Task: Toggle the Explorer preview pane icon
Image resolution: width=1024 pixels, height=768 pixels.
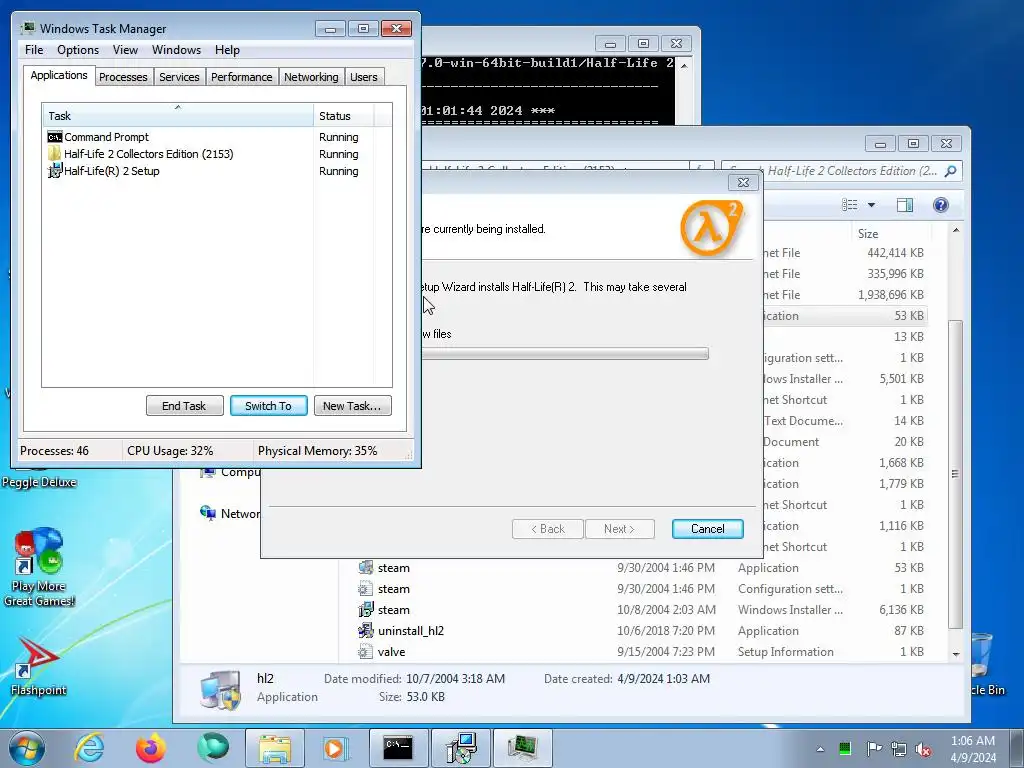Action: (x=904, y=205)
